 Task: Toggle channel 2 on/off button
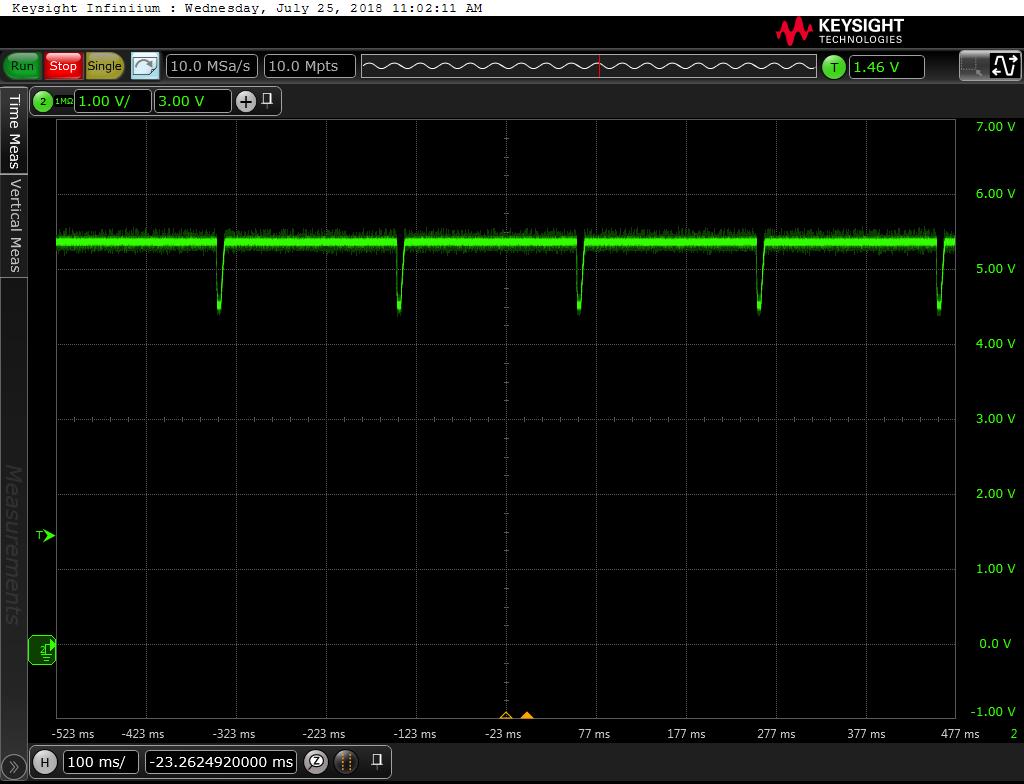(43, 101)
